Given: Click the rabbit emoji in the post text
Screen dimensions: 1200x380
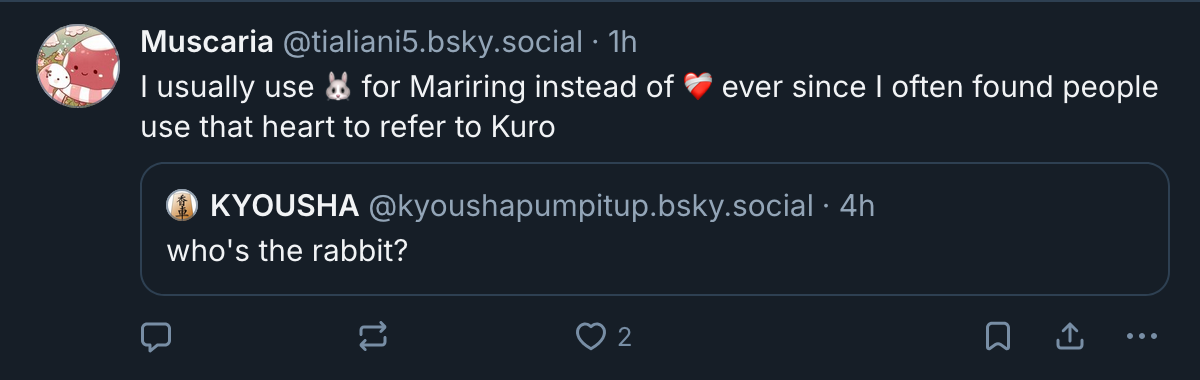Looking at the screenshot, I should 338,88.
